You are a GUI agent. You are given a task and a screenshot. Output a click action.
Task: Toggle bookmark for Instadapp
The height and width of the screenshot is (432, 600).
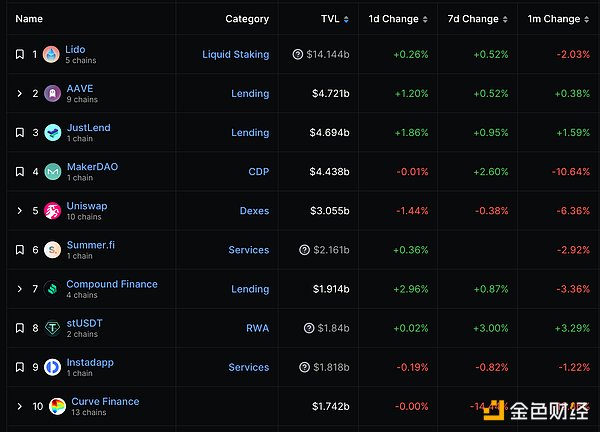19,367
